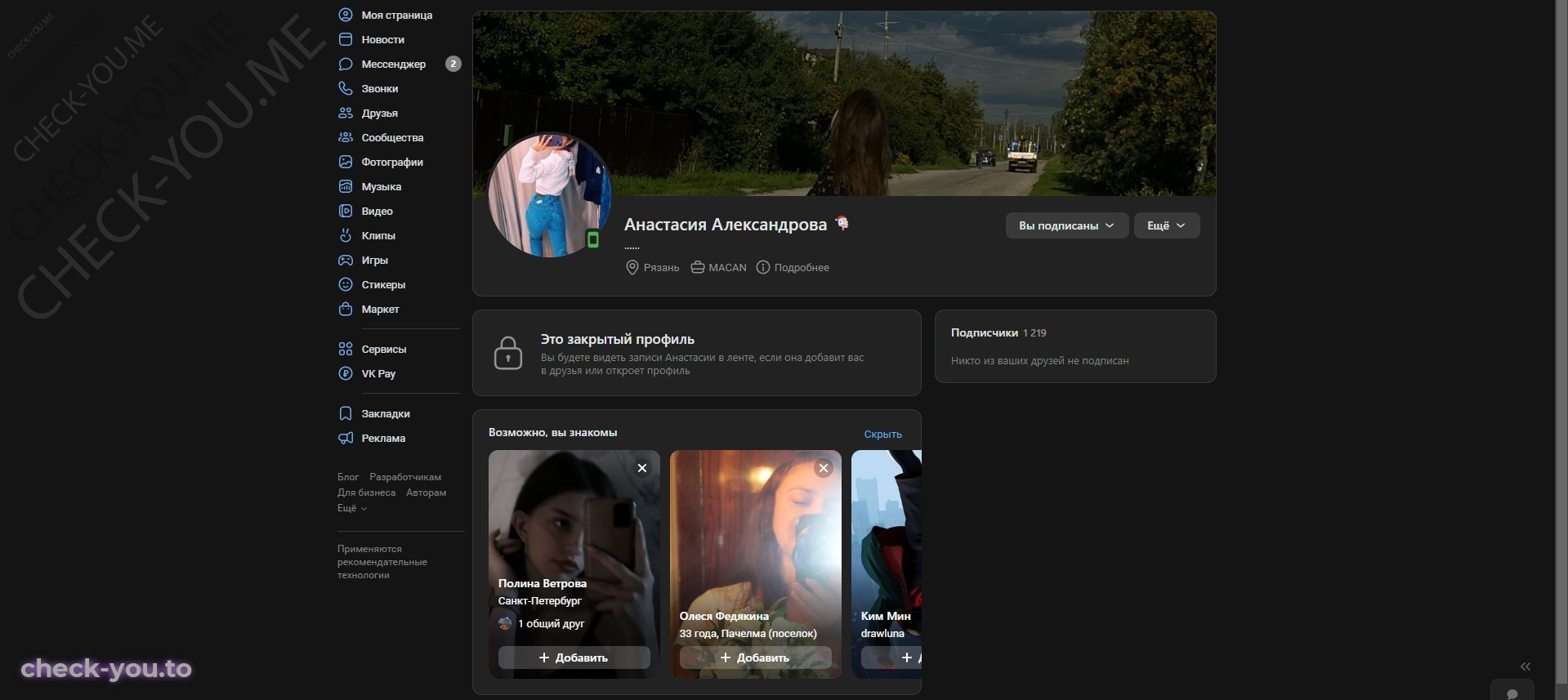Expand the Вы подписаны dropdown

pos(1067,225)
